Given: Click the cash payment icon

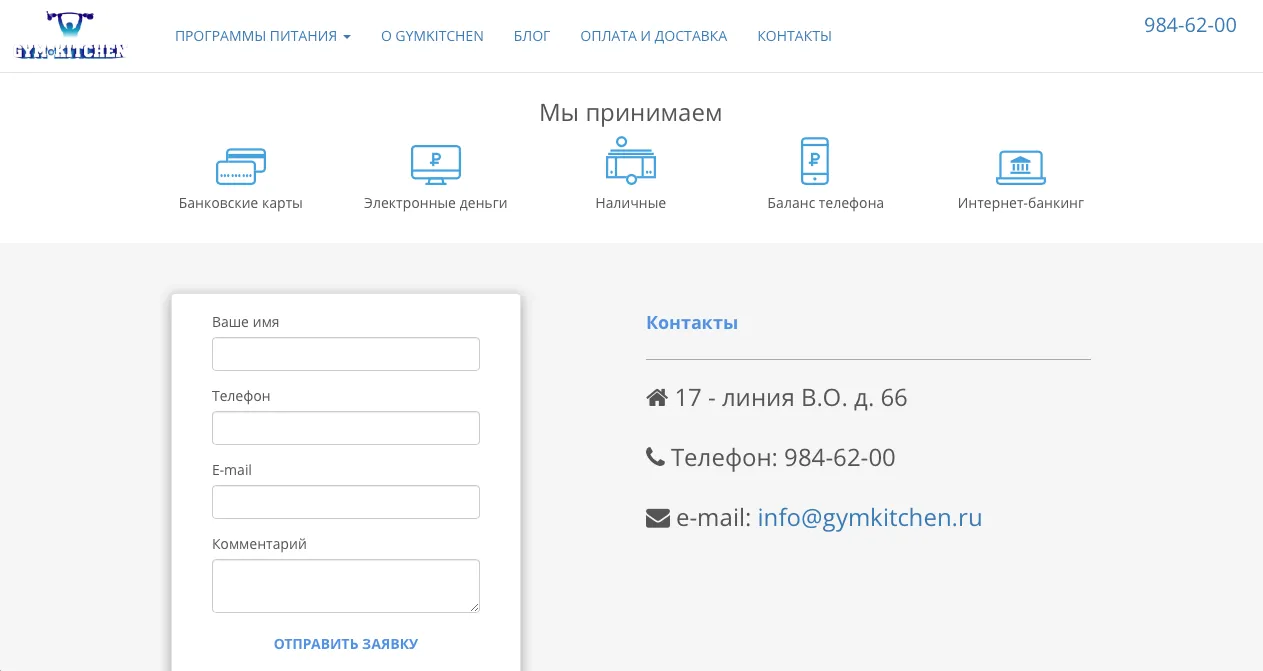Looking at the screenshot, I should coord(631,161).
